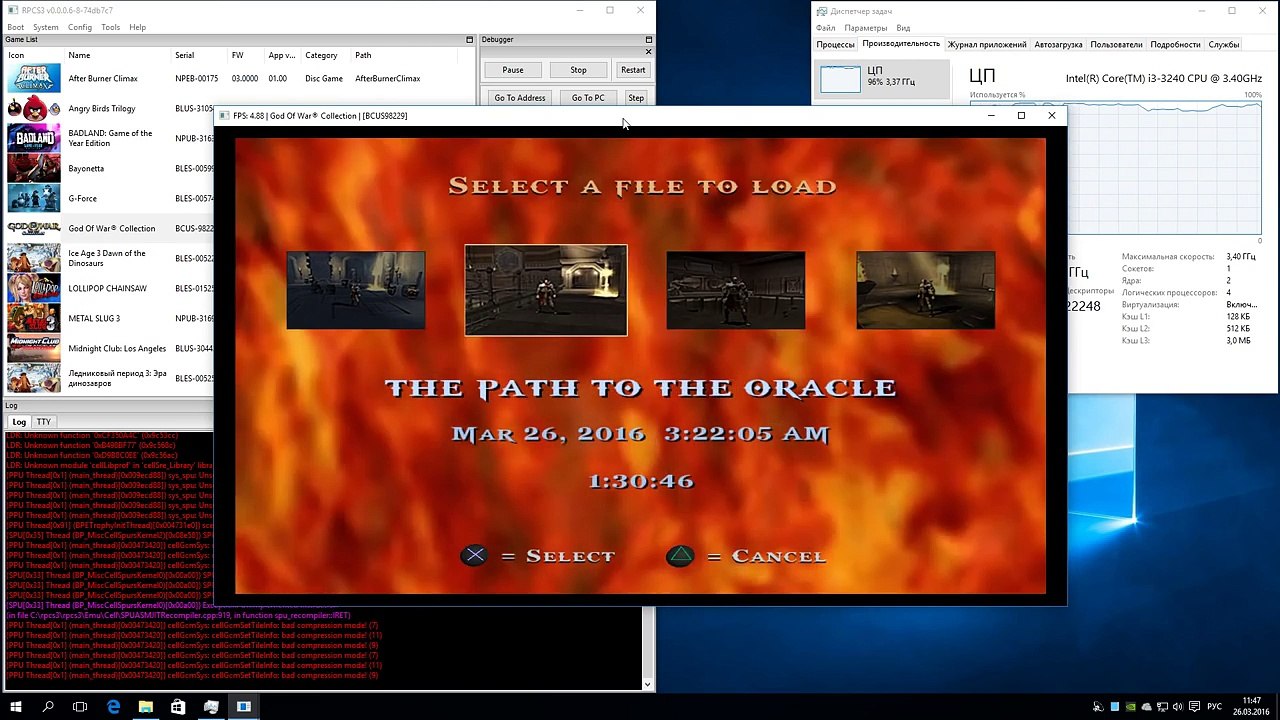The height and width of the screenshot is (720, 1280).
Task: Select the Midnight Club: Los Angeles icon
Action: click(34, 348)
